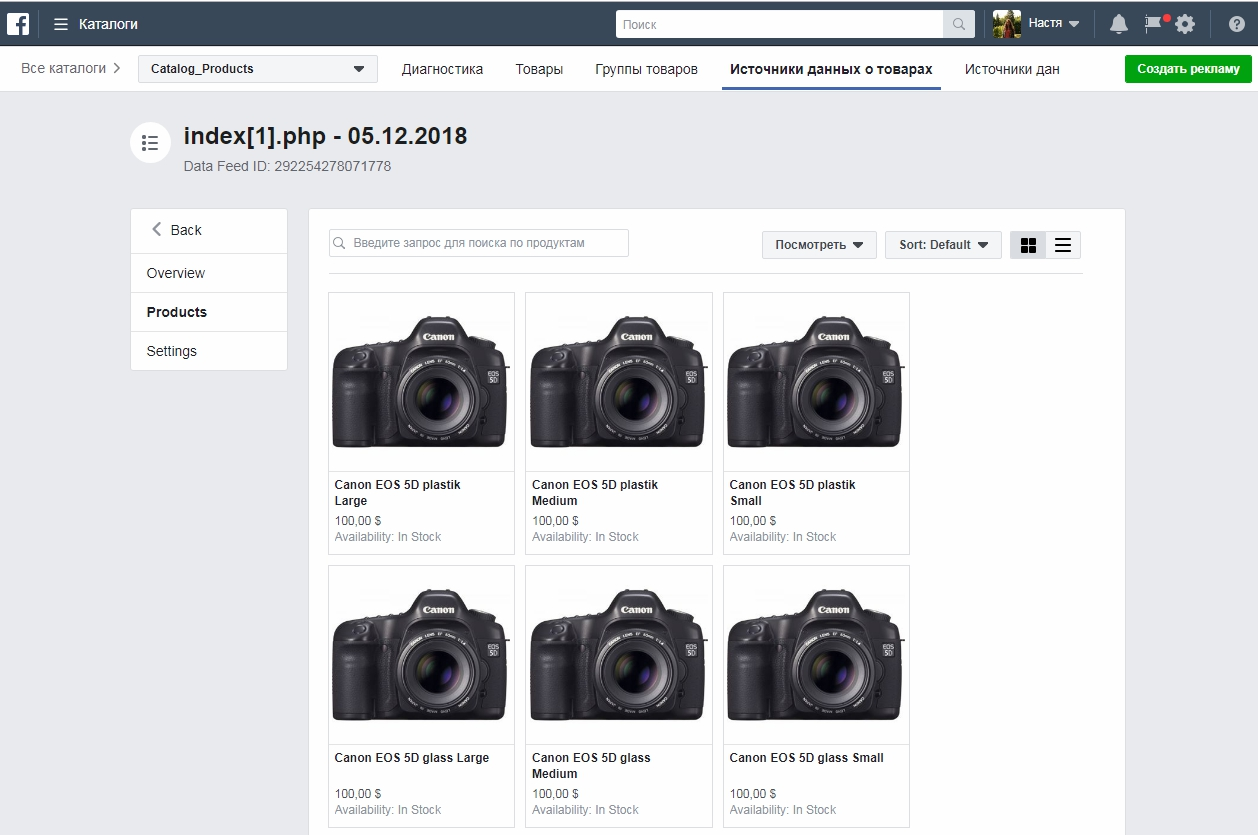Switch to grid view
This screenshot has width=1258, height=835.
1028,245
